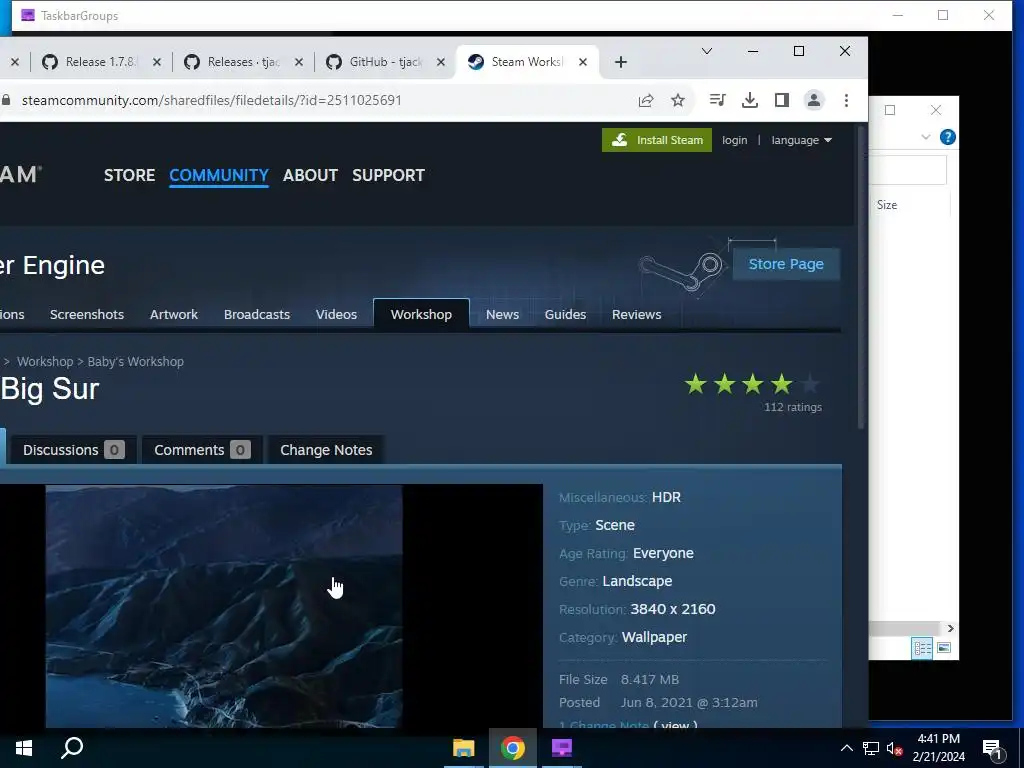Switch to large icons view in background window
1024x768 pixels.
pos(944,648)
